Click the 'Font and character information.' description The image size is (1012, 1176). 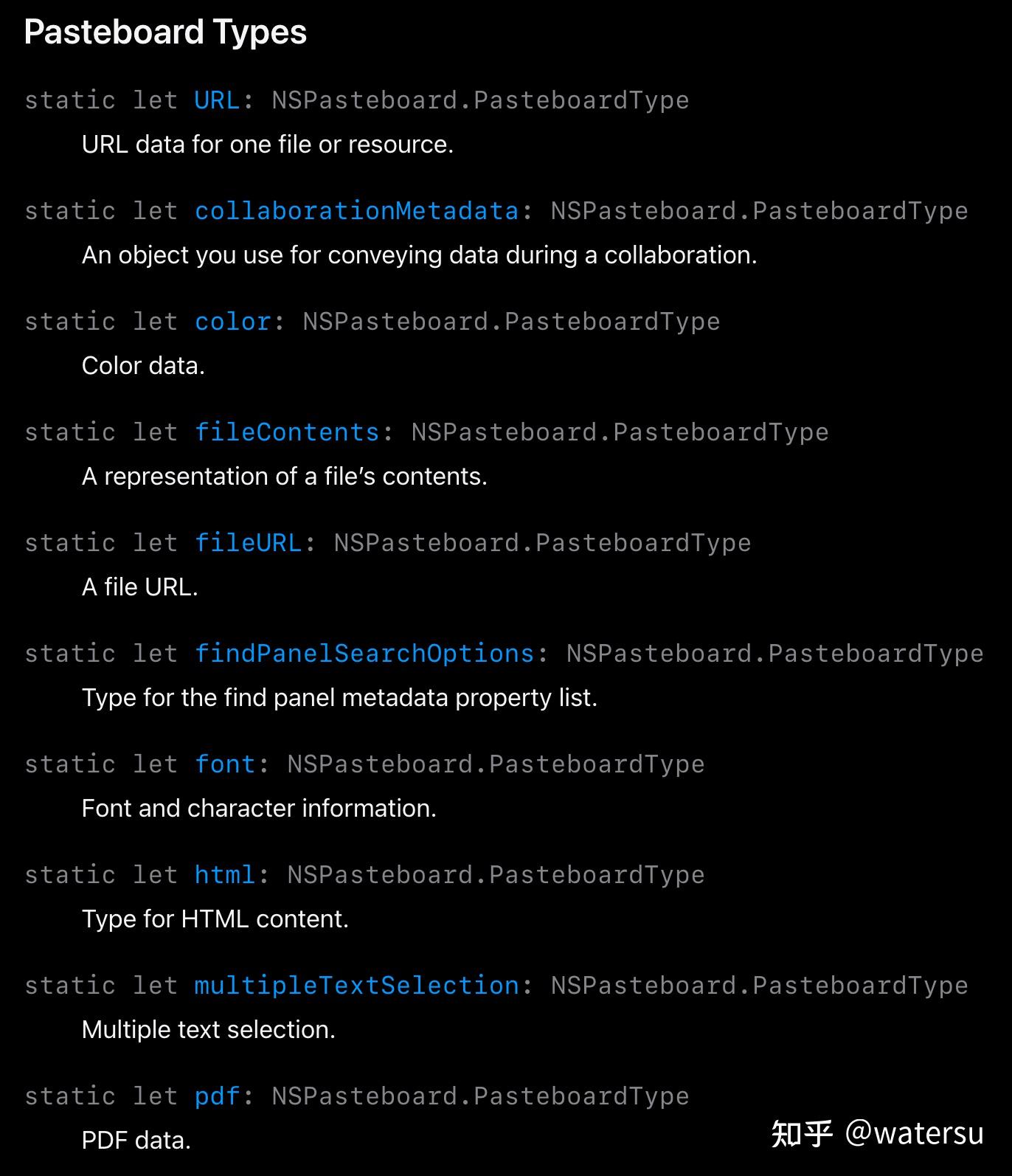259,809
